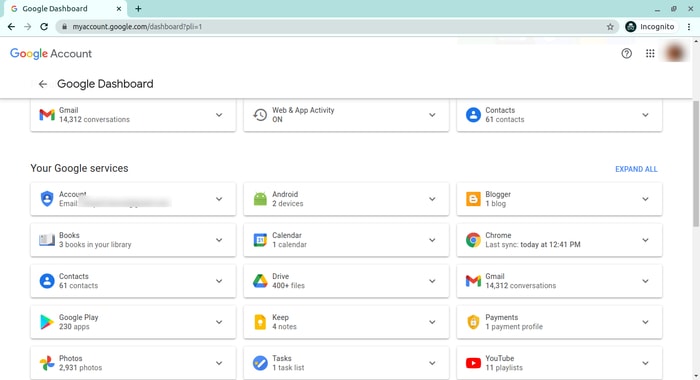Viewport: 700px width, 380px height.
Task: Expand the Chrome last sync card
Action: click(645, 240)
